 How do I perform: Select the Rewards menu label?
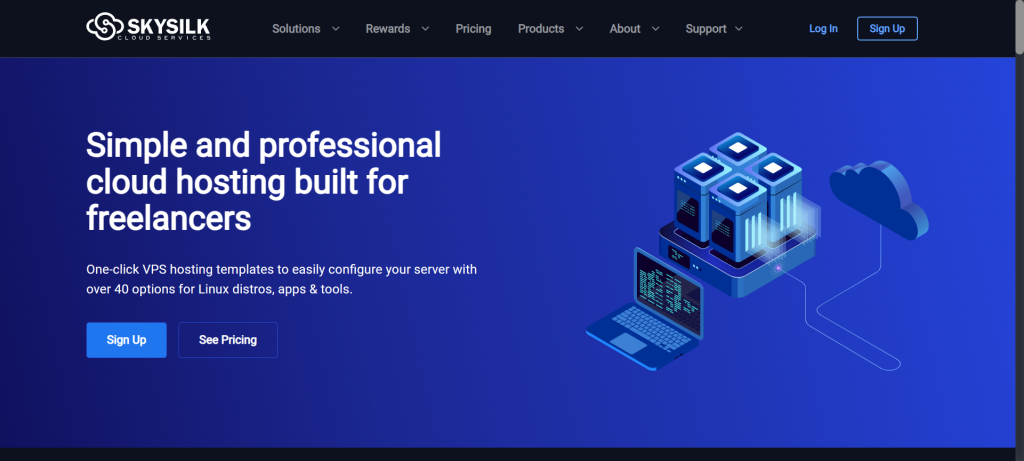click(x=388, y=29)
